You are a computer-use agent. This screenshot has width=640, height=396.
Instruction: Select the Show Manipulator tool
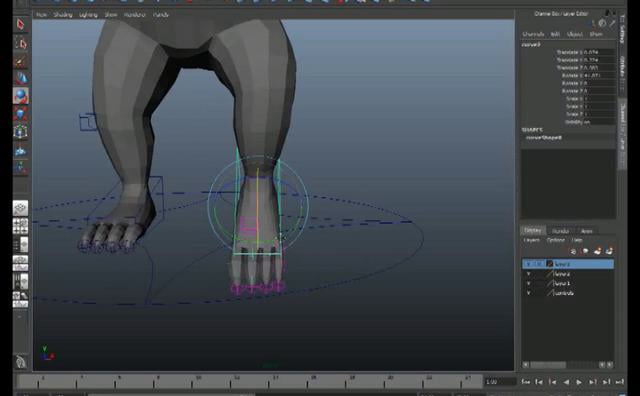tap(20, 168)
